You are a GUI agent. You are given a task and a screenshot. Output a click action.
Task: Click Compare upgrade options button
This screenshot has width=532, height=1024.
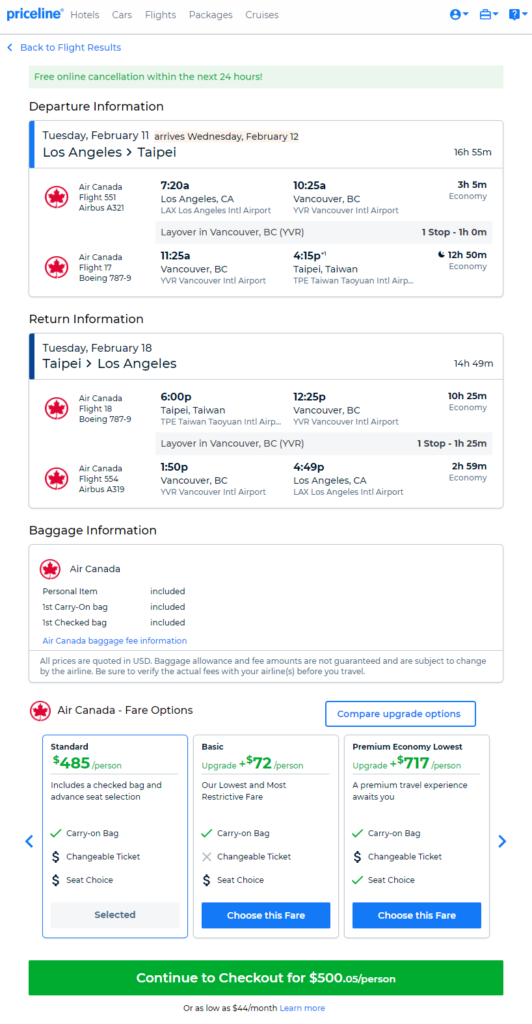[400, 714]
